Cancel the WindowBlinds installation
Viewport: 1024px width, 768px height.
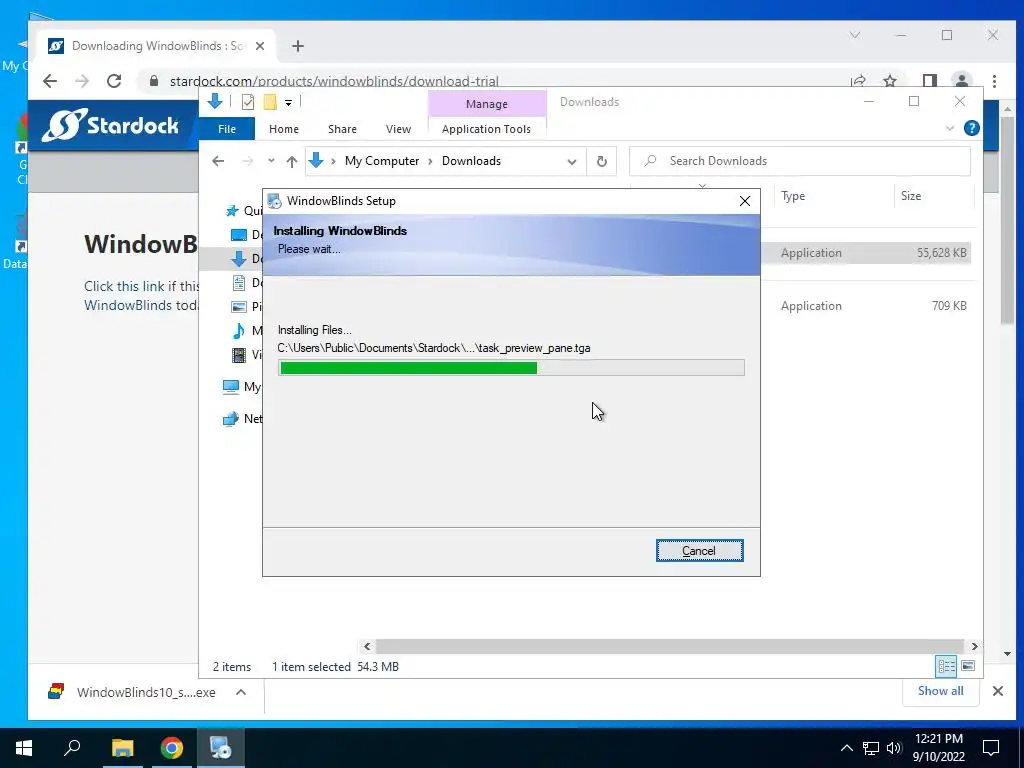699,551
